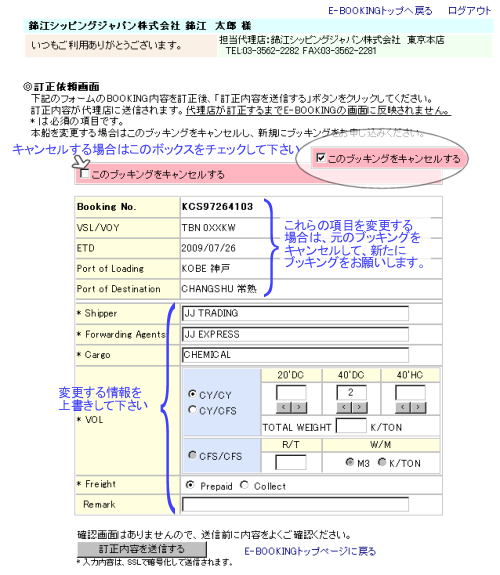500x575 pixels.
Task: Click booking number KCS97264103
Action: (218, 206)
